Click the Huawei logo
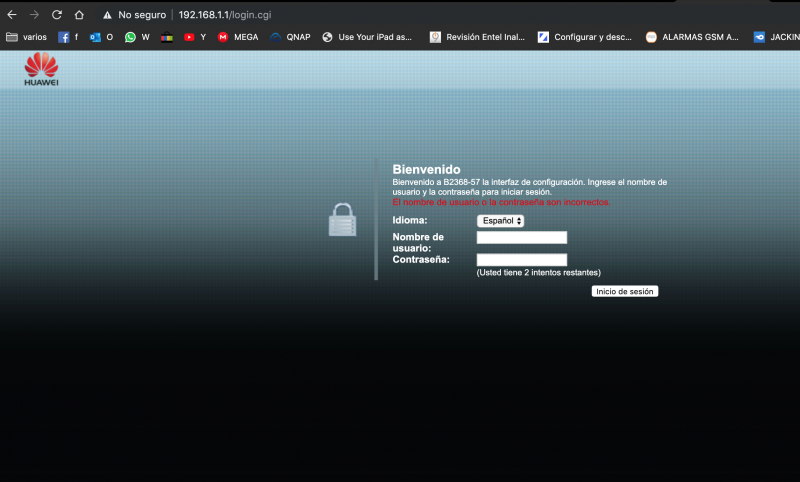The image size is (800, 482). 41,69
